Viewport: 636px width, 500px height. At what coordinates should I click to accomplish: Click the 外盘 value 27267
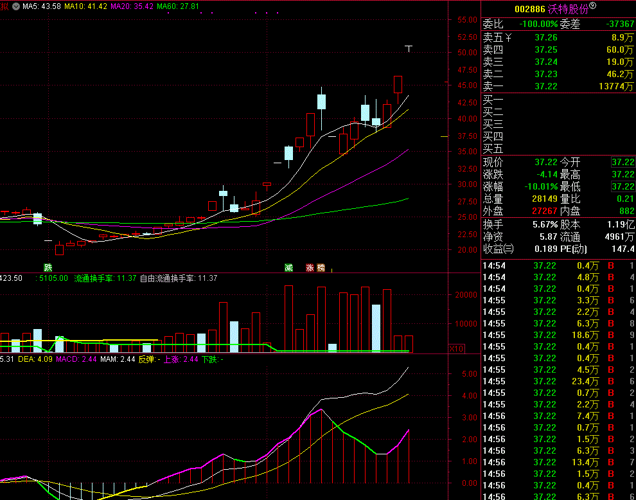tap(545, 211)
